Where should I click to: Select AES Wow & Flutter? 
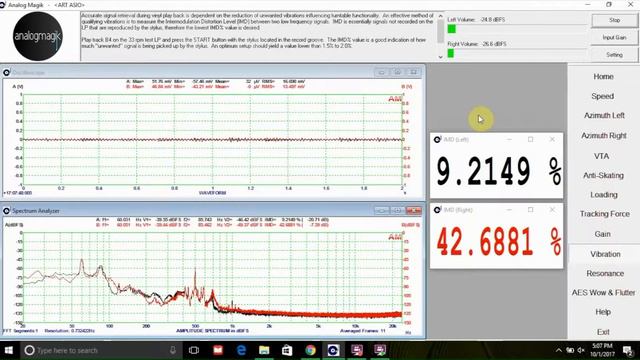pyautogui.click(x=603, y=293)
